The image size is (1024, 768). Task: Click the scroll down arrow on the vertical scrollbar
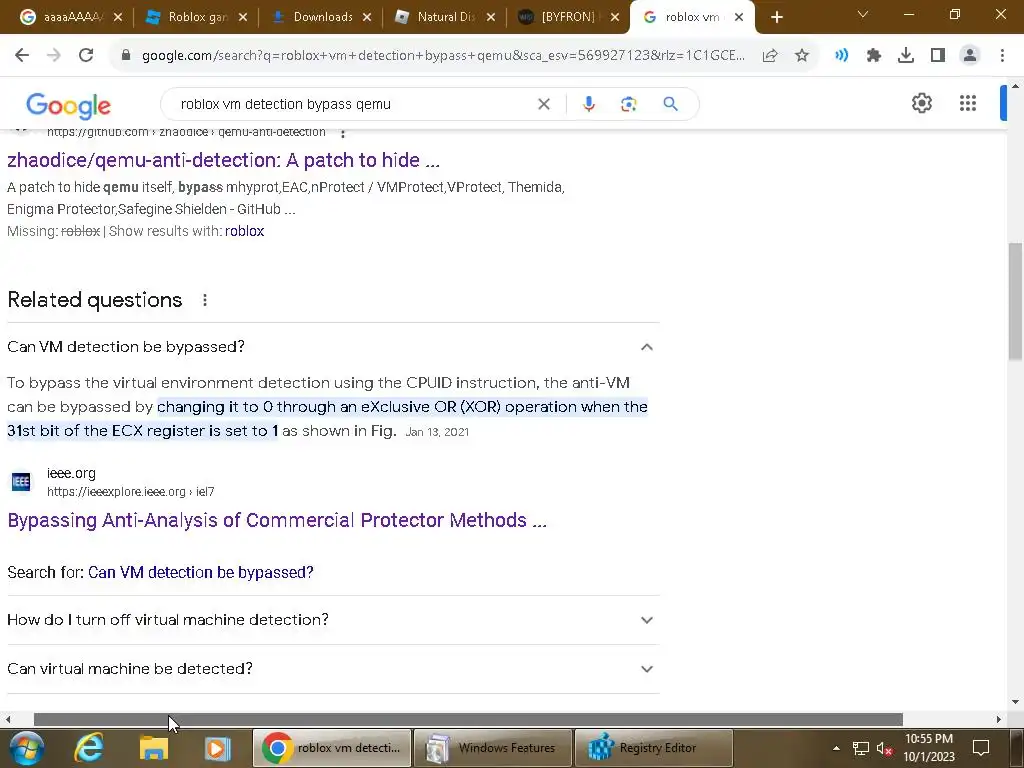(1015, 703)
